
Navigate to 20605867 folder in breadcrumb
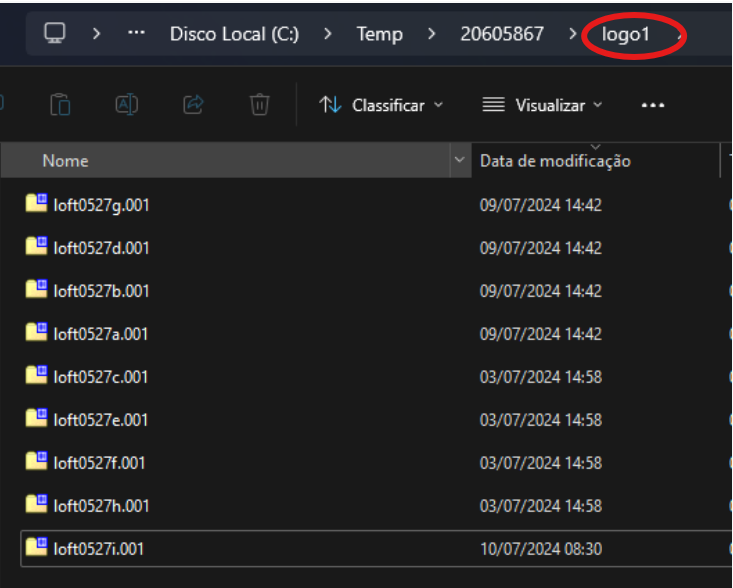(x=502, y=34)
